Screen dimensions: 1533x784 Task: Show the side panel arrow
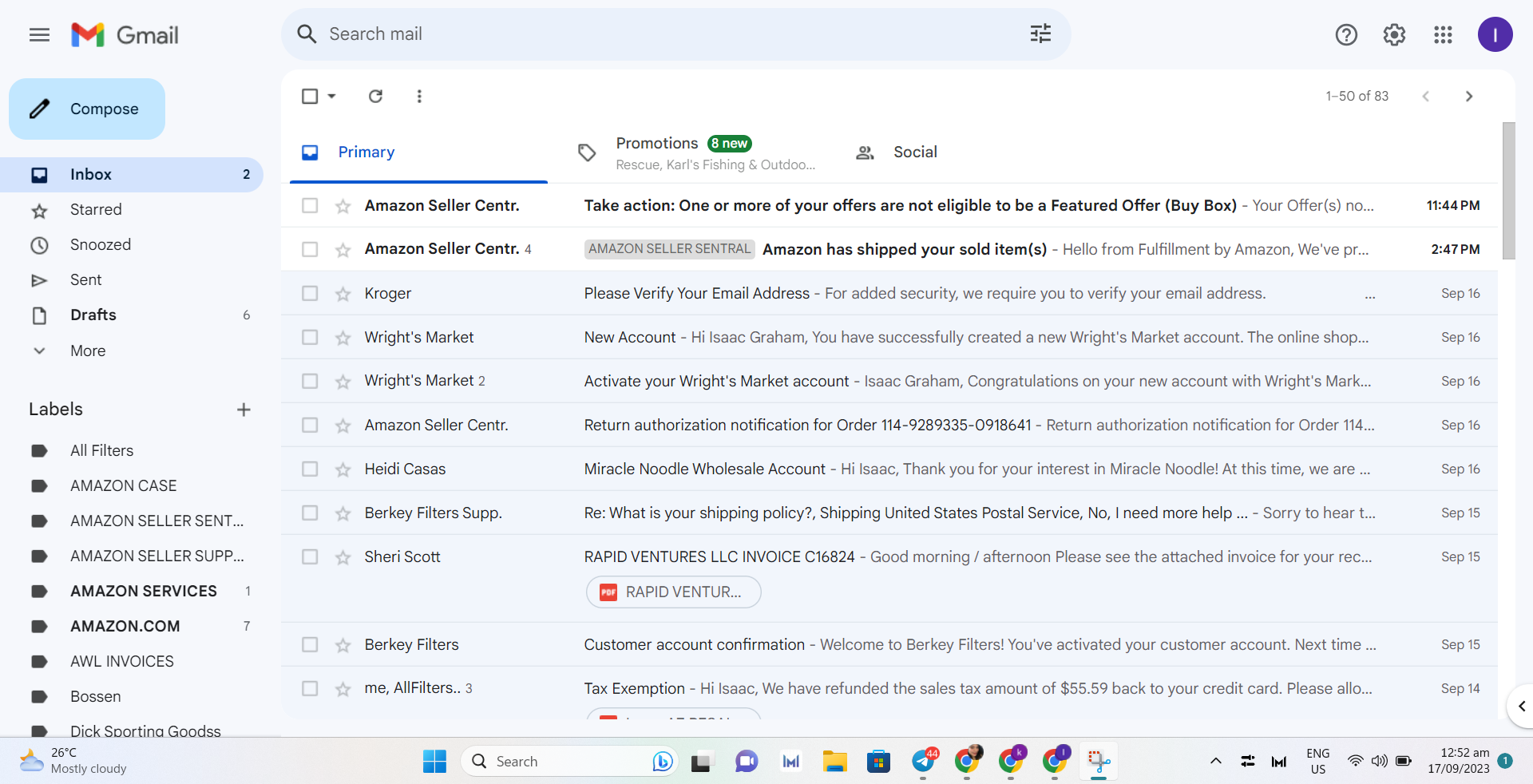pos(1520,706)
